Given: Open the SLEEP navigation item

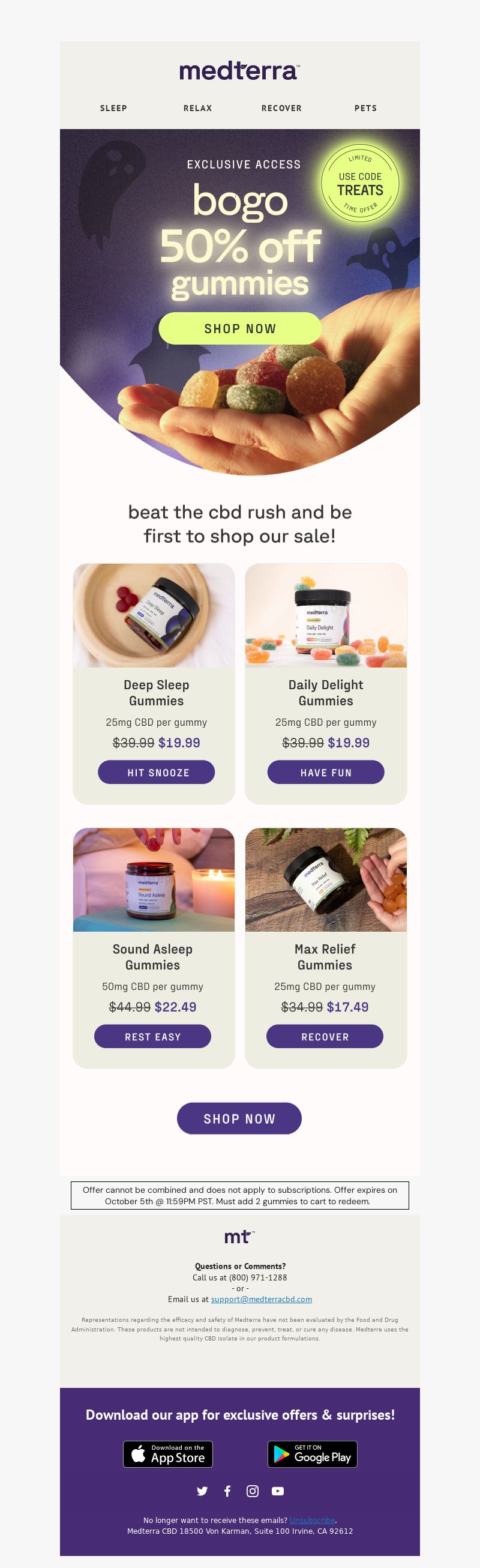Looking at the screenshot, I should point(114,107).
